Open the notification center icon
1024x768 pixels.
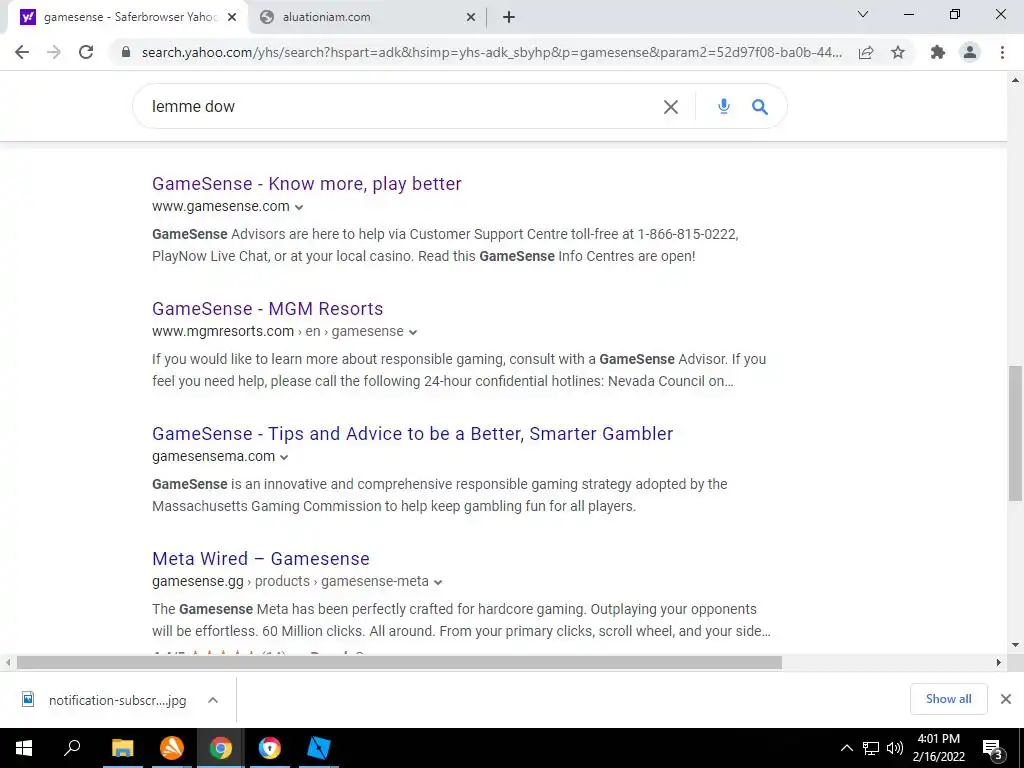[993, 748]
